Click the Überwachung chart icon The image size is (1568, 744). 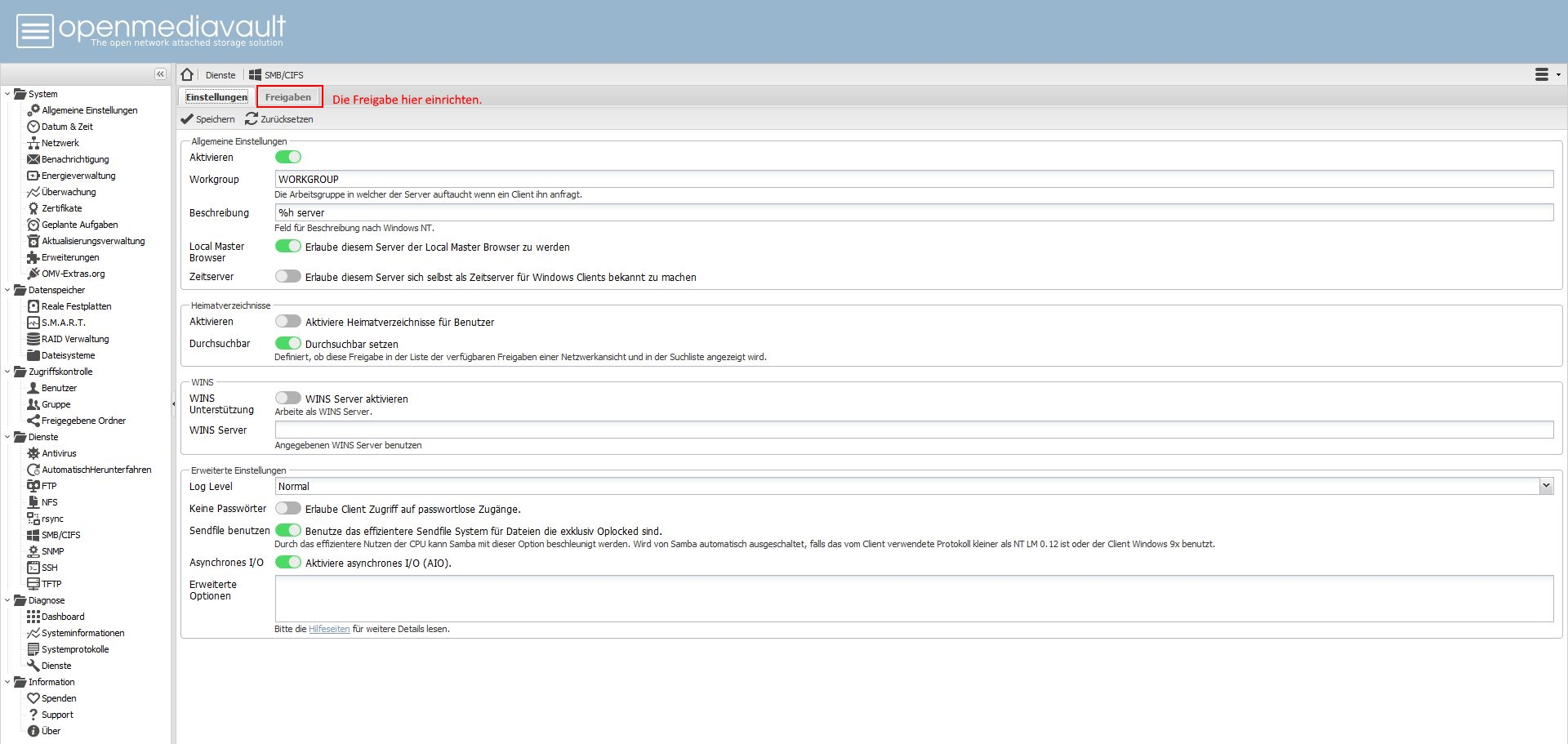[x=33, y=192]
